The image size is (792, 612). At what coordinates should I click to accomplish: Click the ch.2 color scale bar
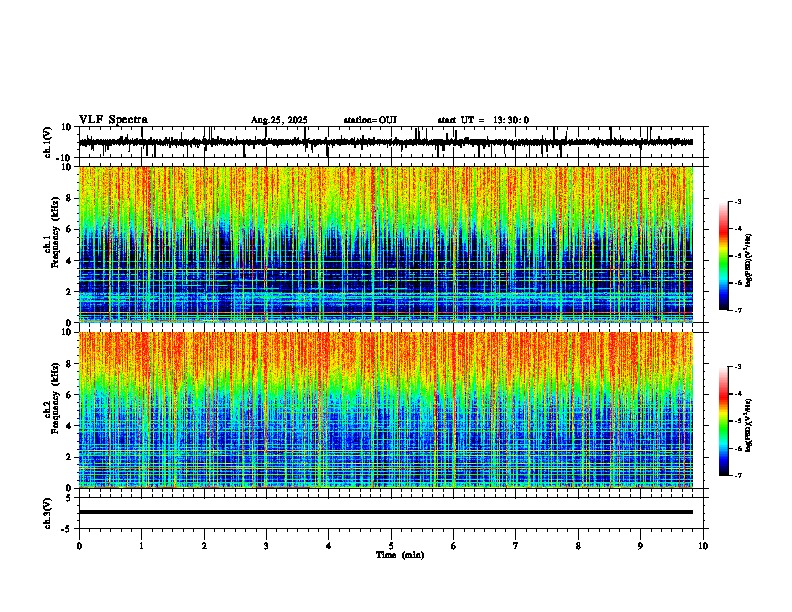[x=724, y=421]
